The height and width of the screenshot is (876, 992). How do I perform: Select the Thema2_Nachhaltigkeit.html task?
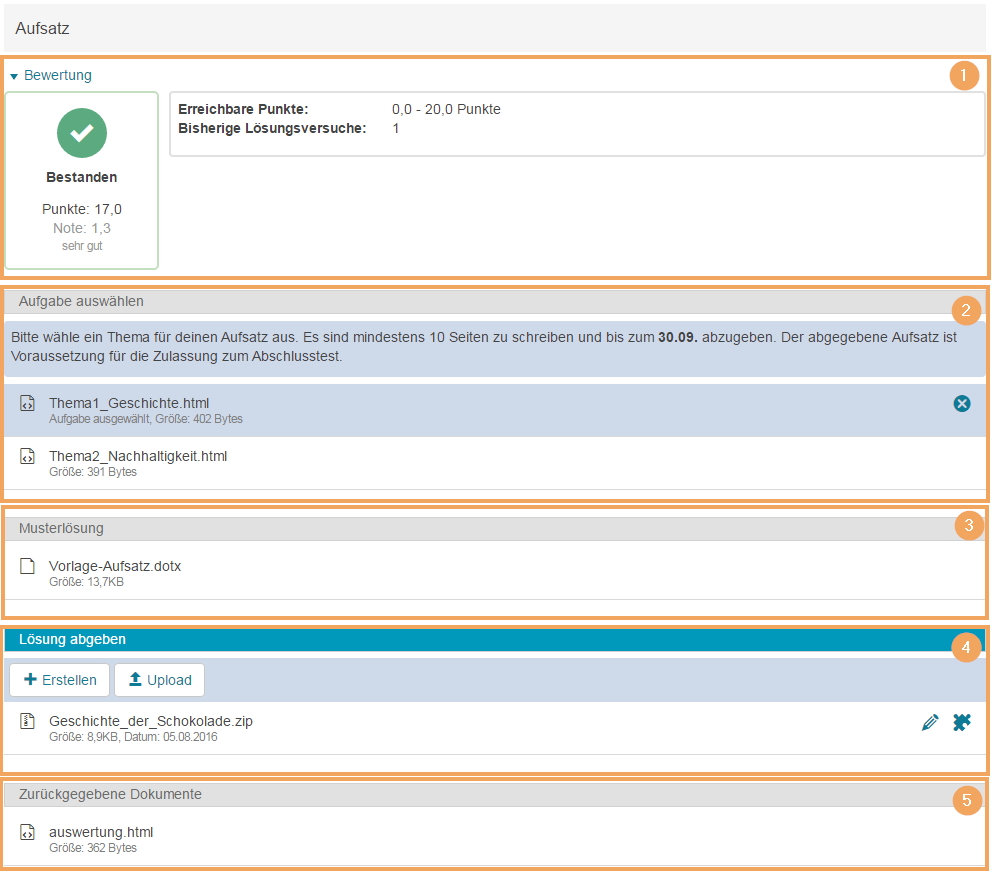138,456
